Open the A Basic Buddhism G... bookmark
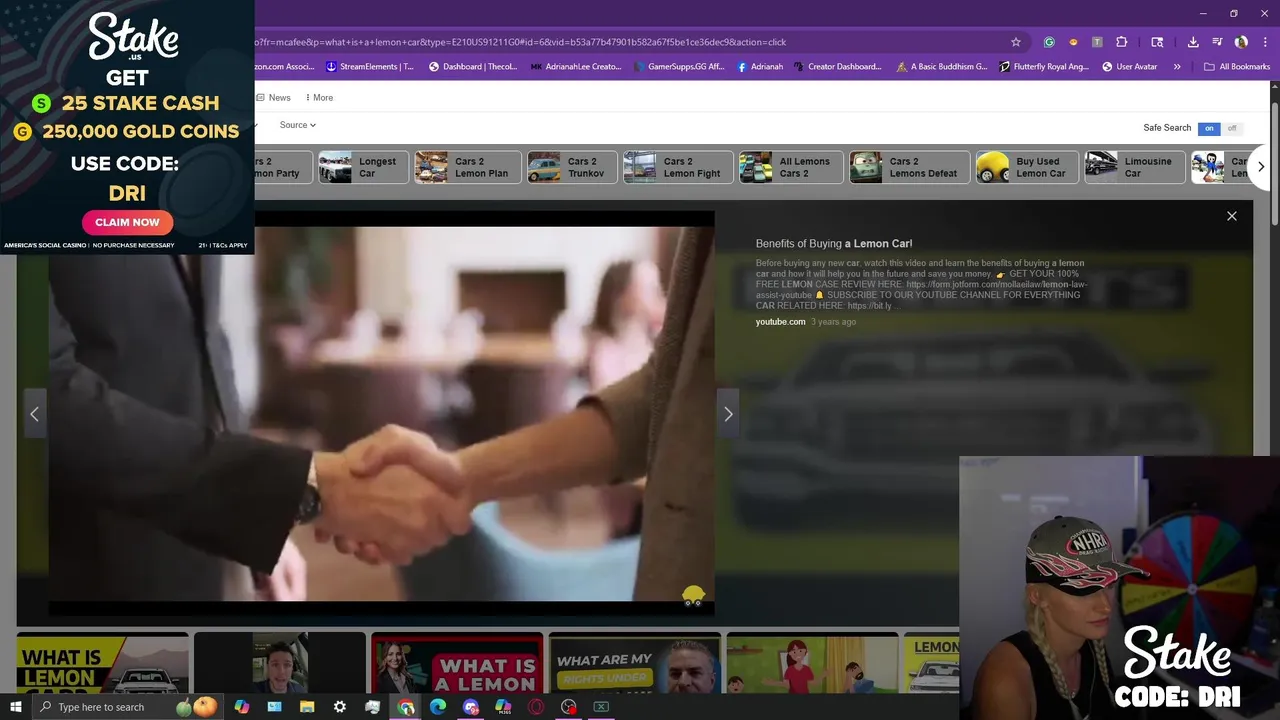This screenshot has width=1280, height=720. [x=942, y=67]
